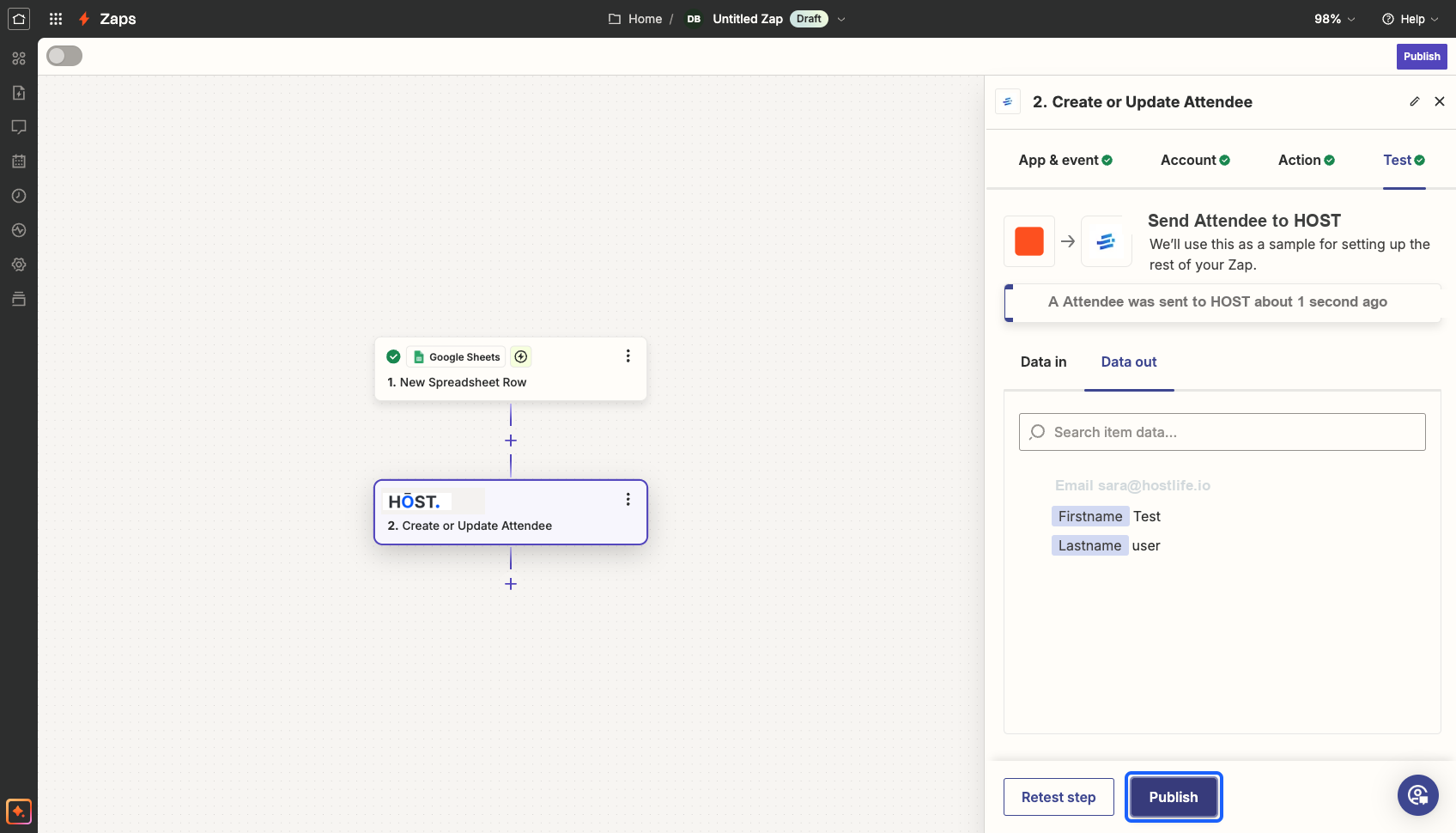Show the Data in tab

point(1043,362)
